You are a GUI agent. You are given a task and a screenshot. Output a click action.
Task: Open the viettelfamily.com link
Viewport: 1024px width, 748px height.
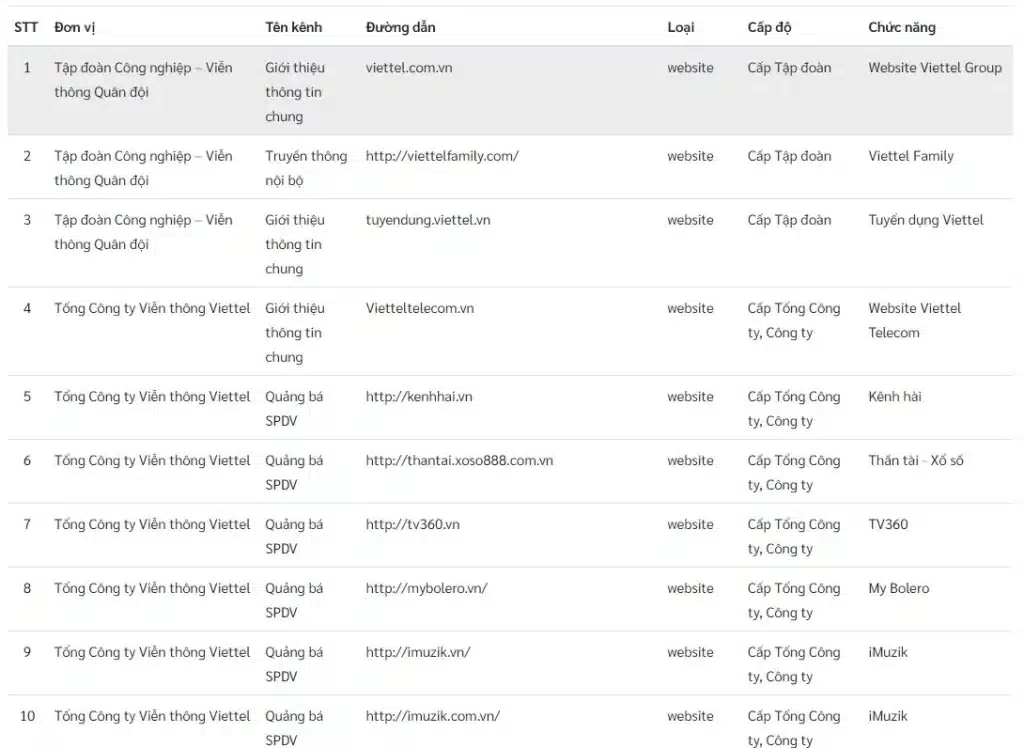[442, 156]
